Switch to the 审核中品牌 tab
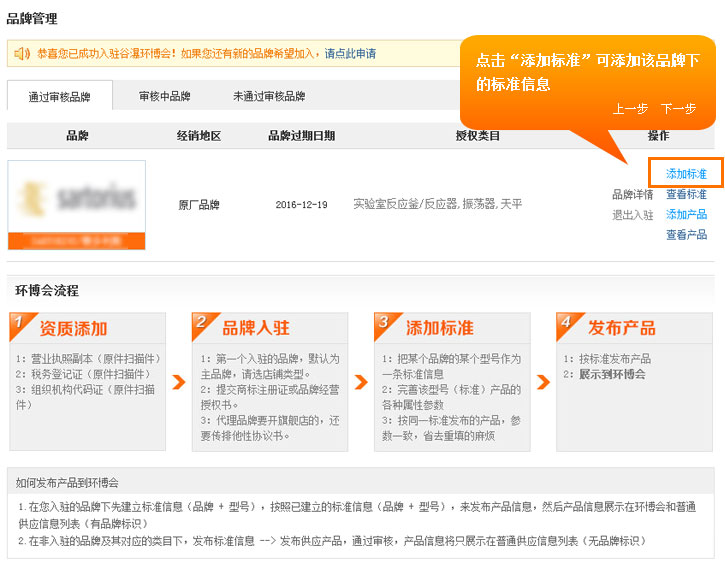Viewport: 725px width, 585px height. click(x=164, y=97)
